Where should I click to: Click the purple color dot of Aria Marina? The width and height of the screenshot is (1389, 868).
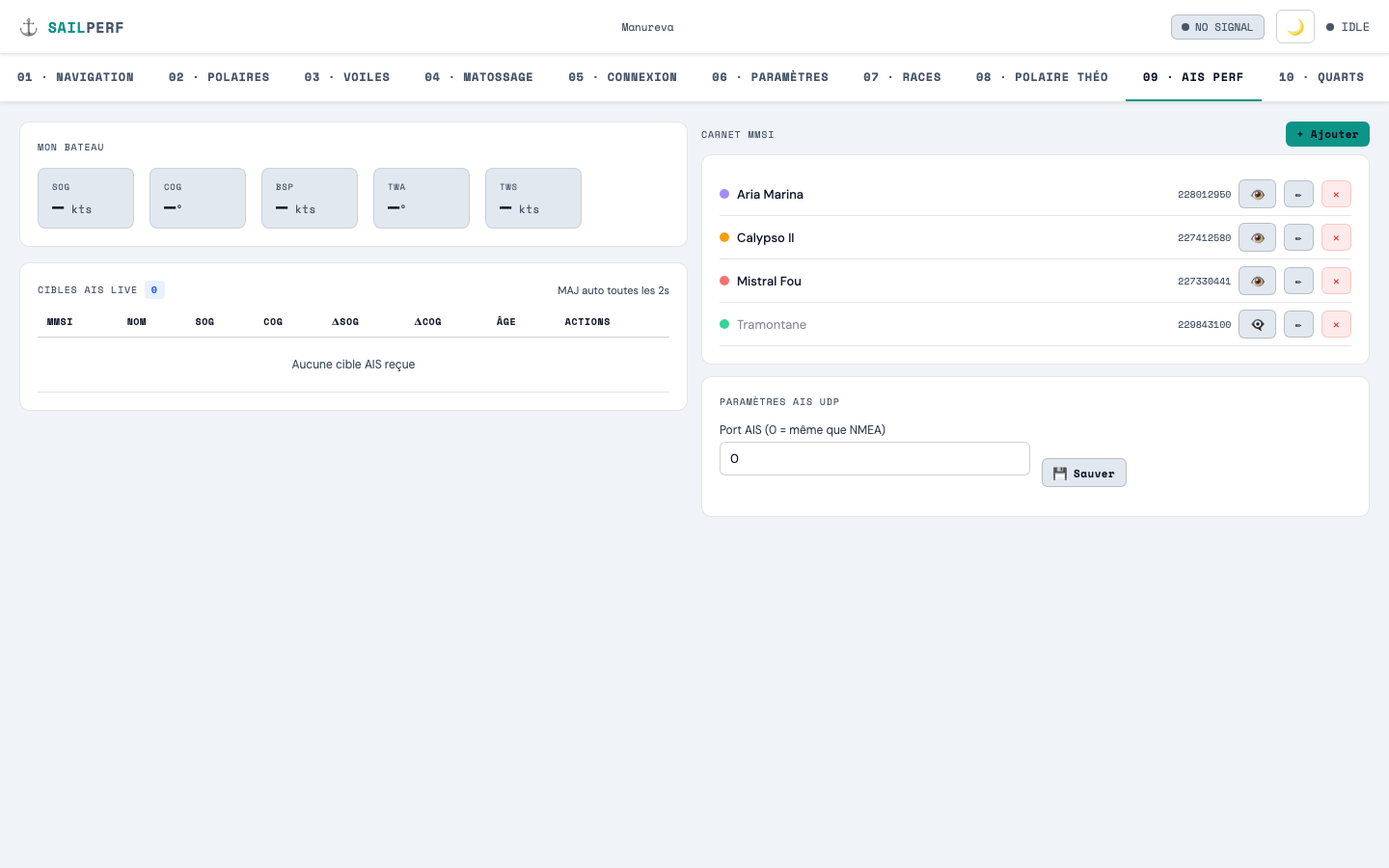[x=724, y=194]
